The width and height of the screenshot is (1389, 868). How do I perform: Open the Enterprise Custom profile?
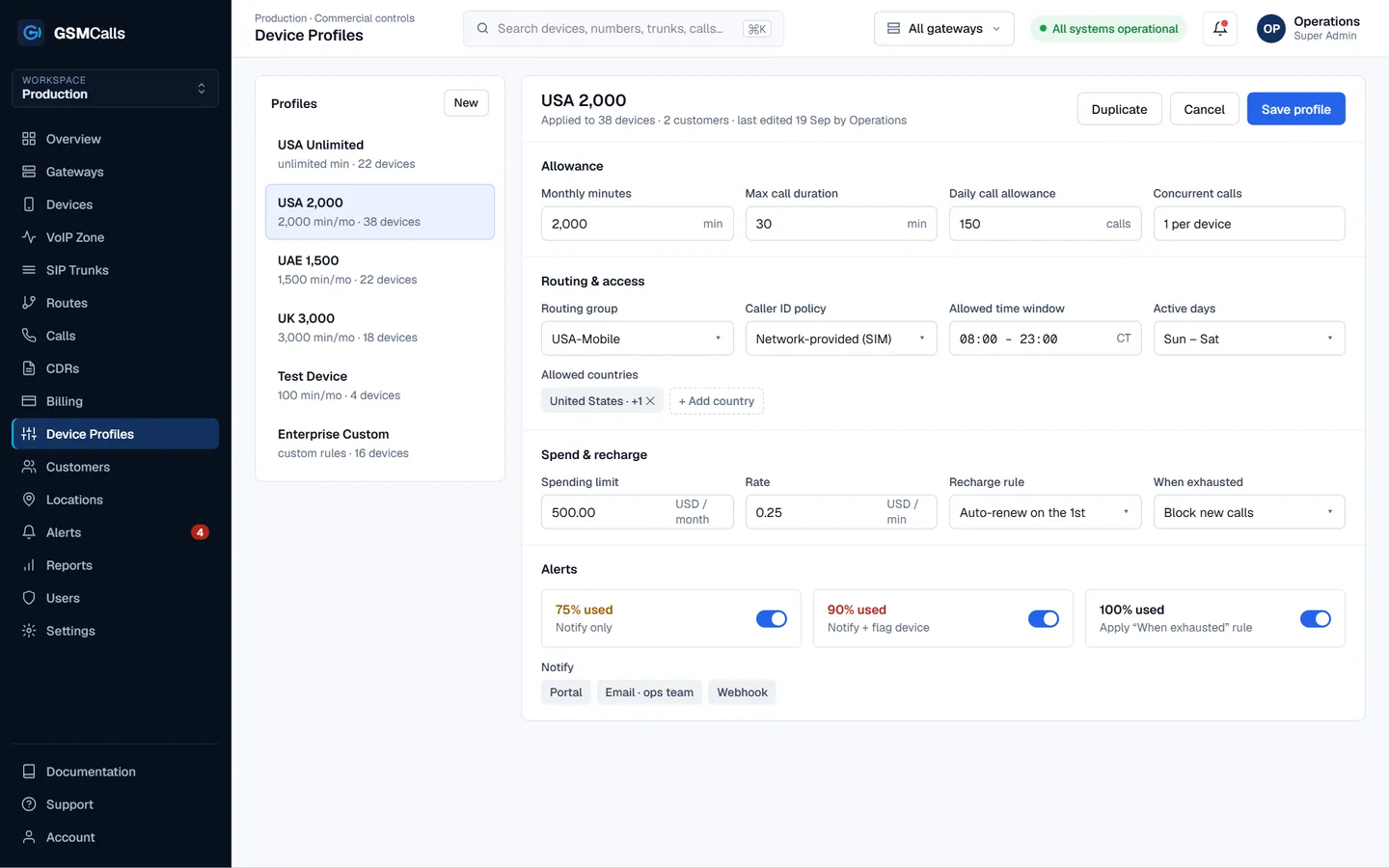(380, 444)
